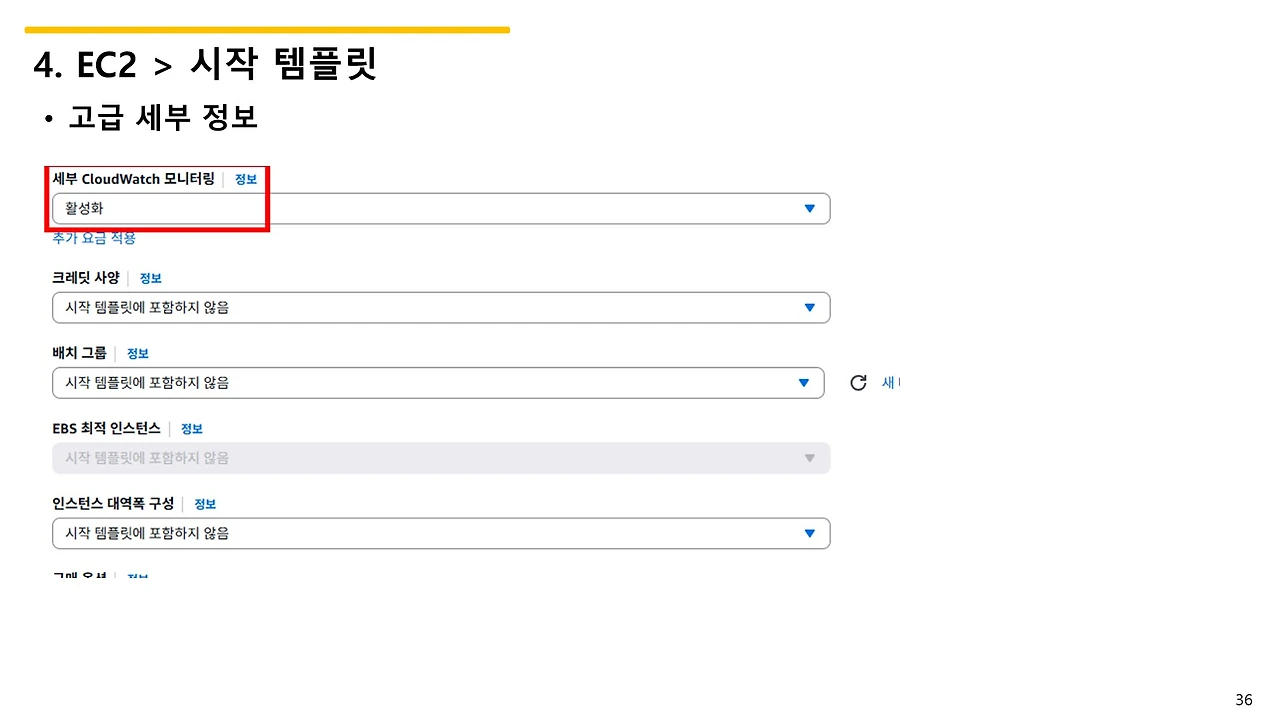This screenshot has height=720, width=1280.
Task: Open 정보 link beside 세부 CloudWatch 모니터링
Action: tap(245, 179)
